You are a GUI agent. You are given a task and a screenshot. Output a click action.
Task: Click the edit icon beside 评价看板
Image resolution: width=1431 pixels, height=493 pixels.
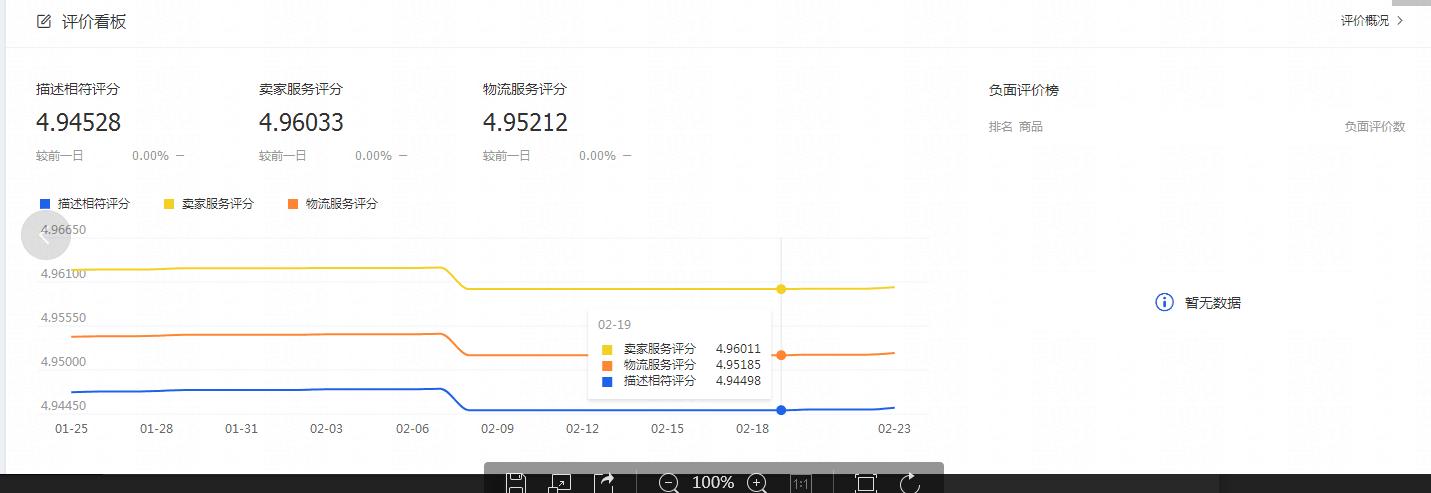click(x=44, y=21)
